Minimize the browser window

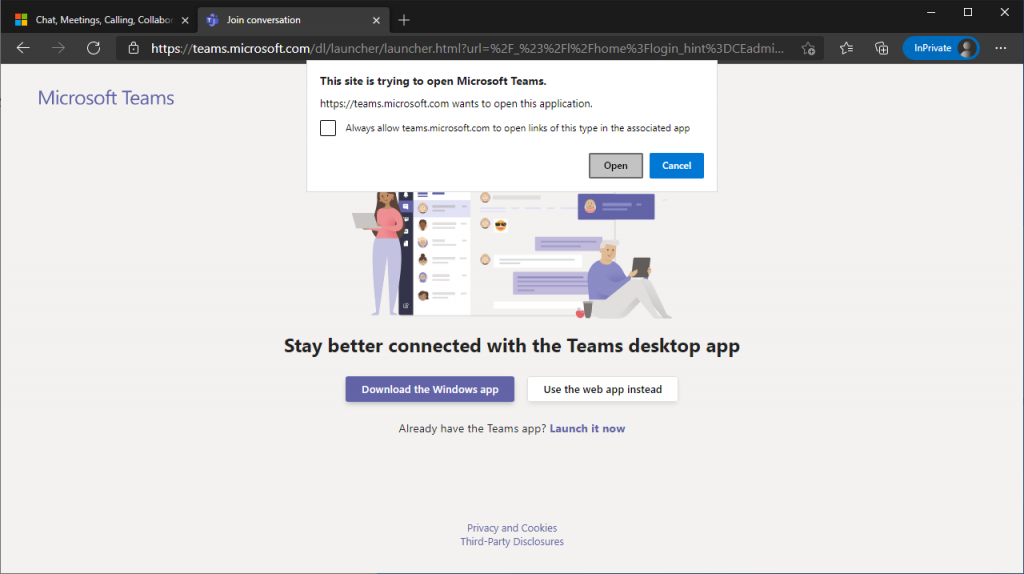pyautogui.click(x=931, y=12)
